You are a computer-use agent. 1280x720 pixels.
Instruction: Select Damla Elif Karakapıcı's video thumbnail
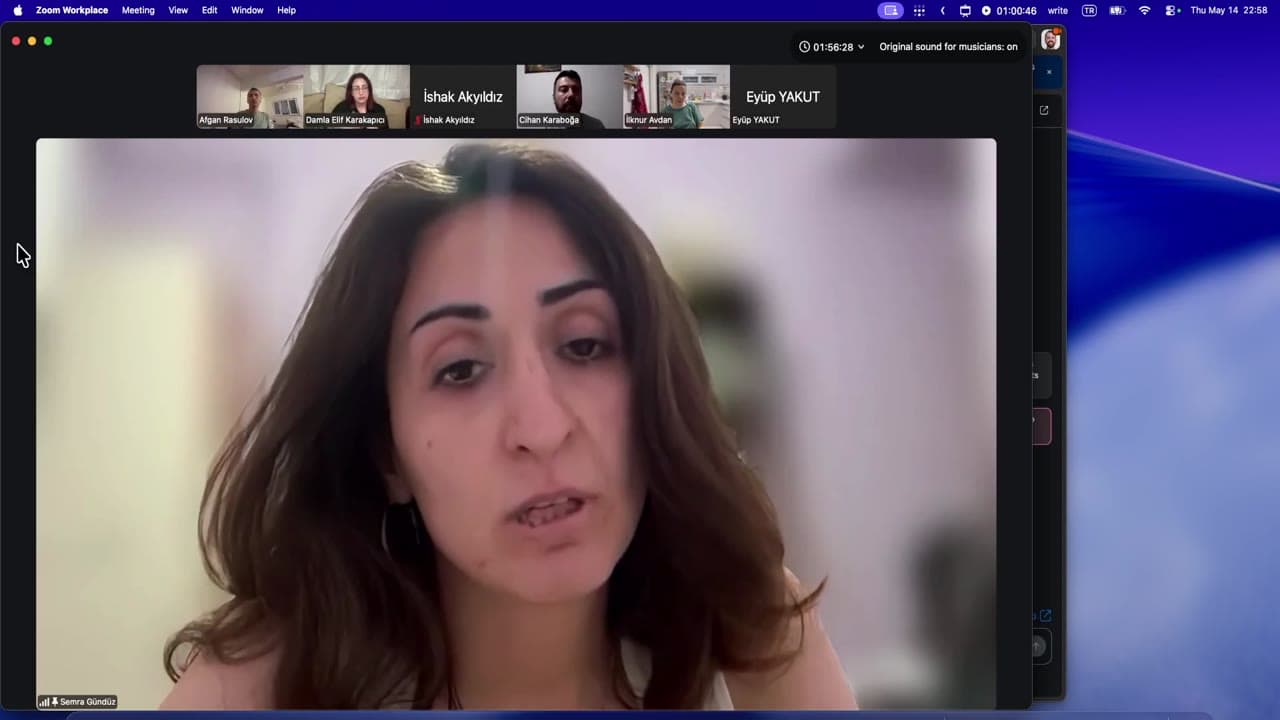(x=357, y=97)
